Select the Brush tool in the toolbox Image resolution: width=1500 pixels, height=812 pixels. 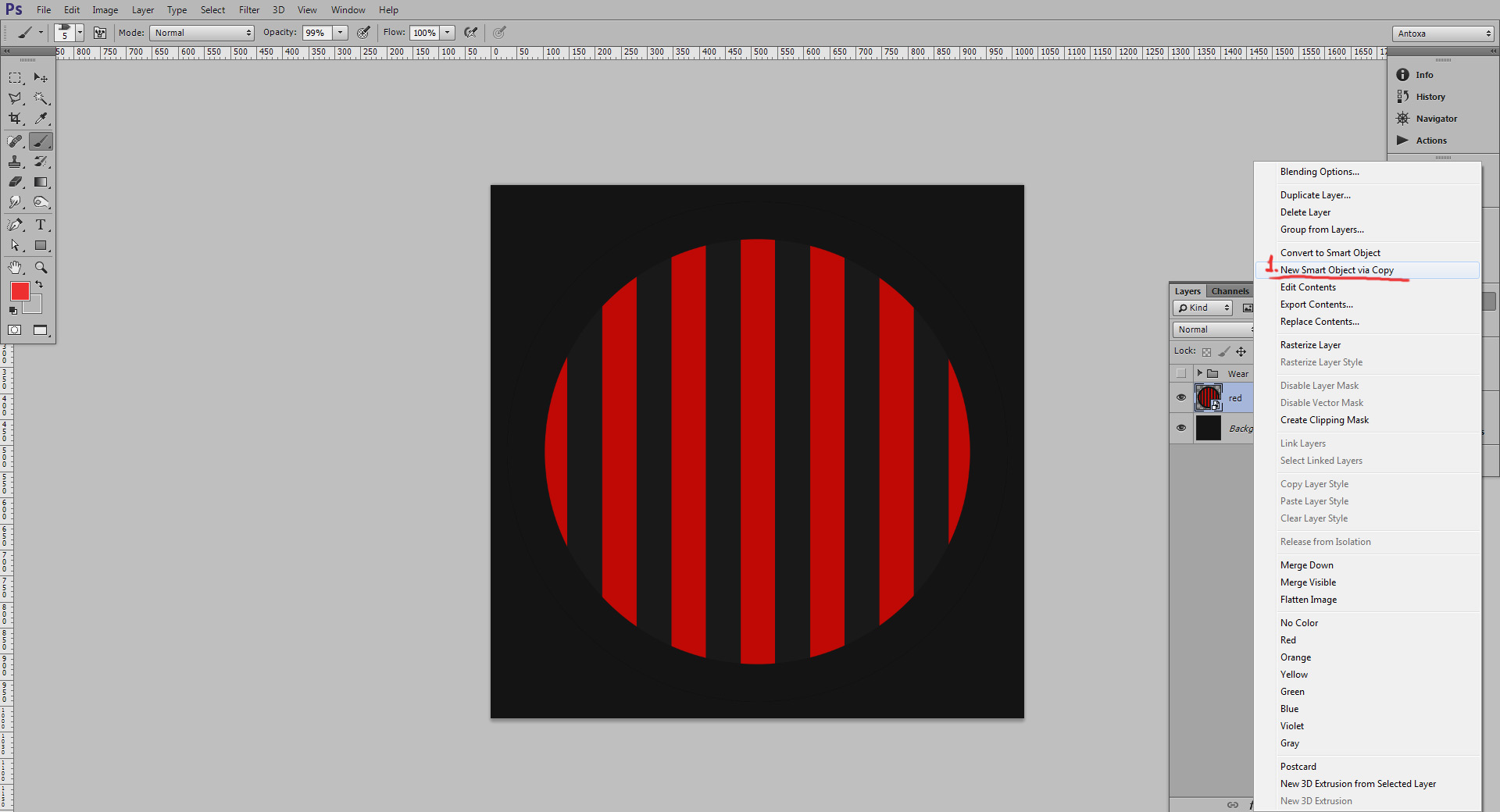pyautogui.click(x=41, y=141)
